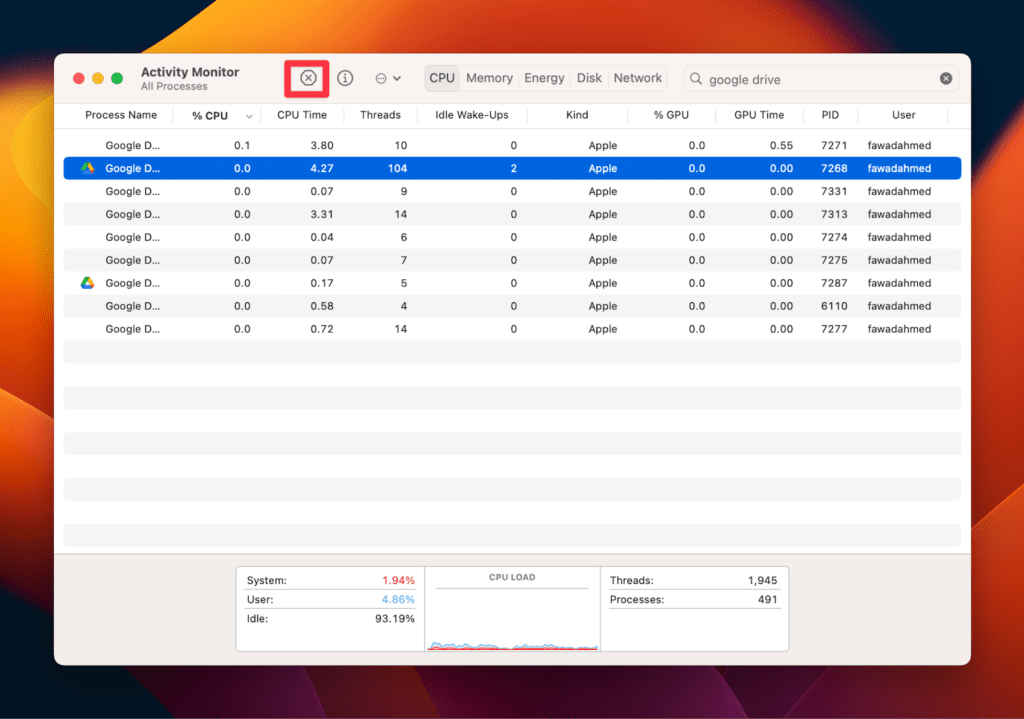Viewport: 1024px width, 719px height.
Task: Open the ellipsis More options dropdown
Action: (x=388, y=78)
